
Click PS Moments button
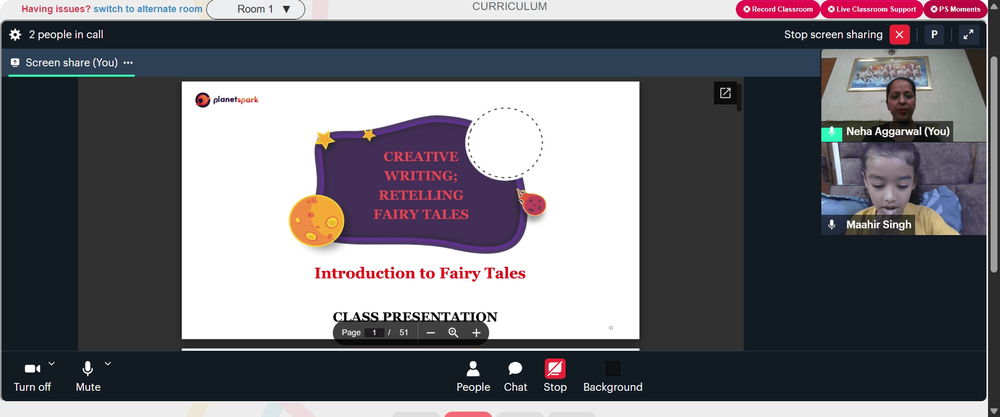(x=955, y=9)
